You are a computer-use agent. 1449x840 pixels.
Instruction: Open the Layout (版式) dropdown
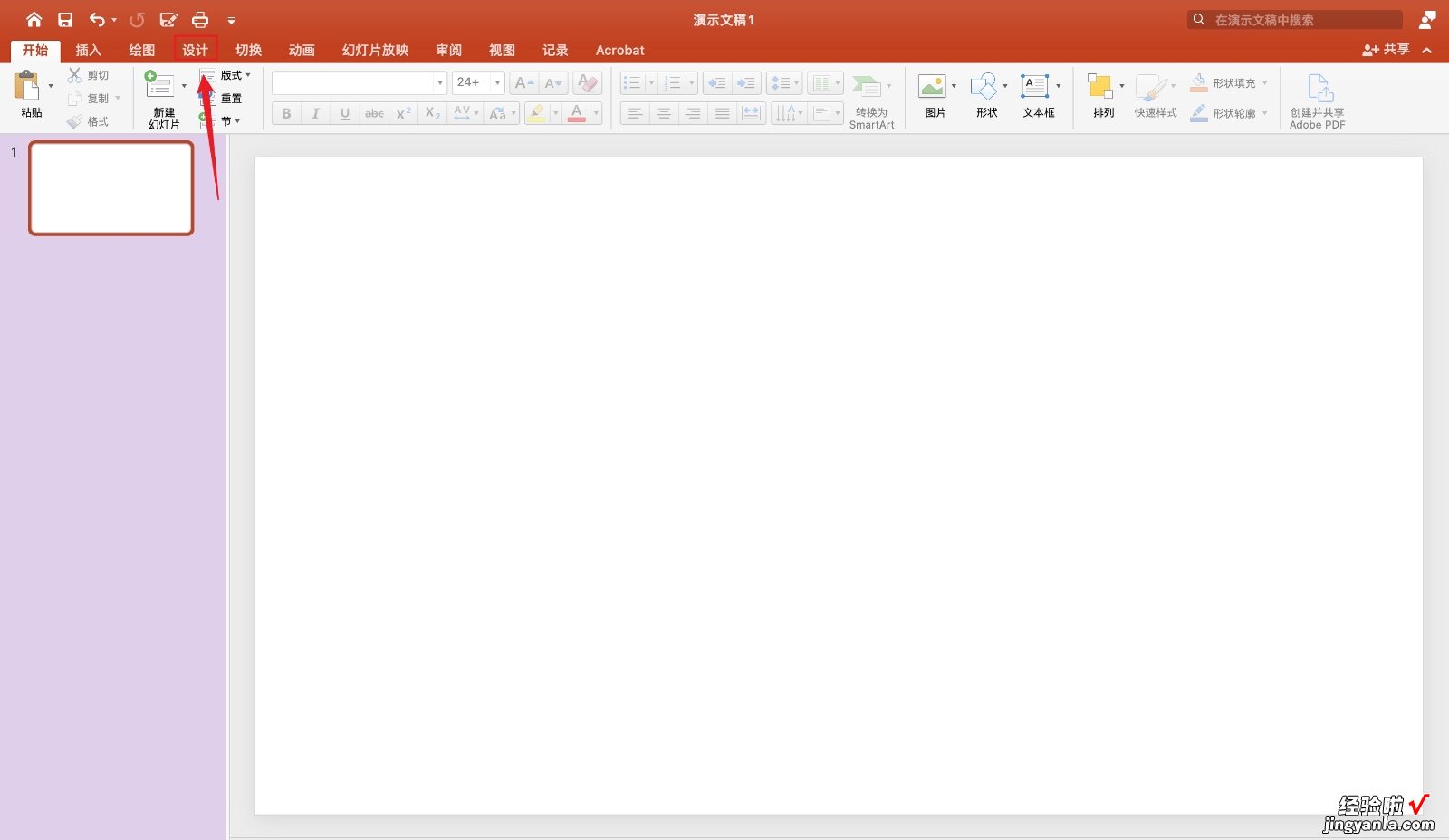226,75
